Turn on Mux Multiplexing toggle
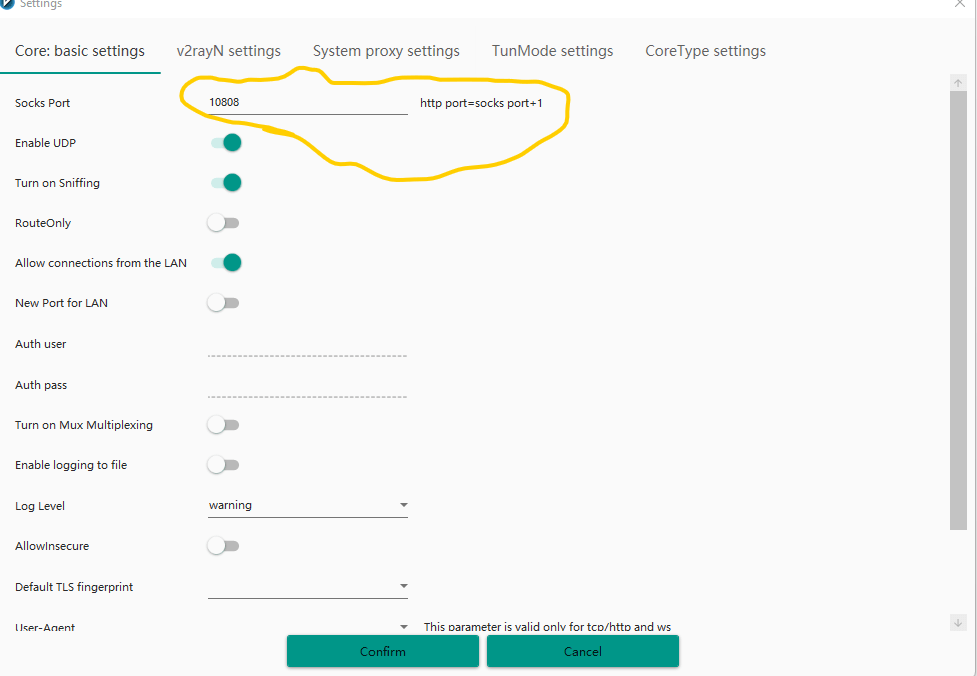Screen dimensions: 977x676 (x=224, y=425)
